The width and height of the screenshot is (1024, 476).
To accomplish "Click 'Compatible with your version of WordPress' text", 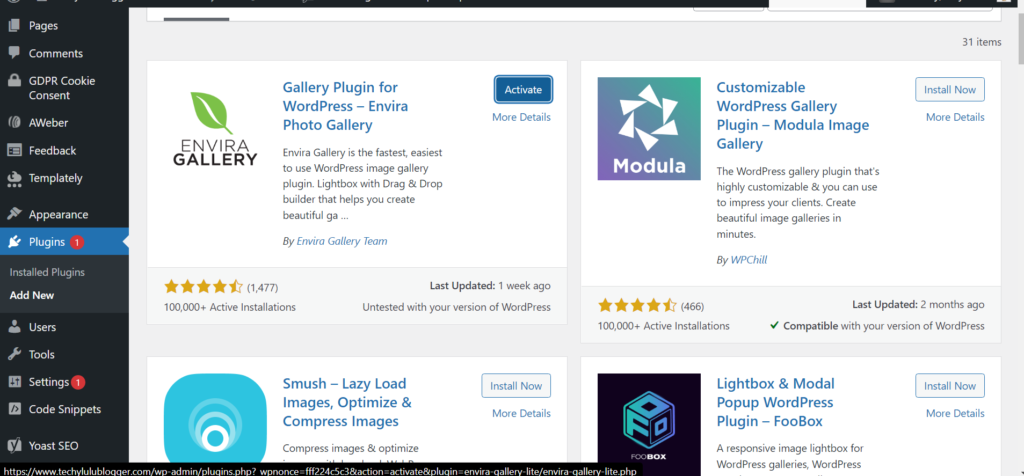I will click(877, 325).
